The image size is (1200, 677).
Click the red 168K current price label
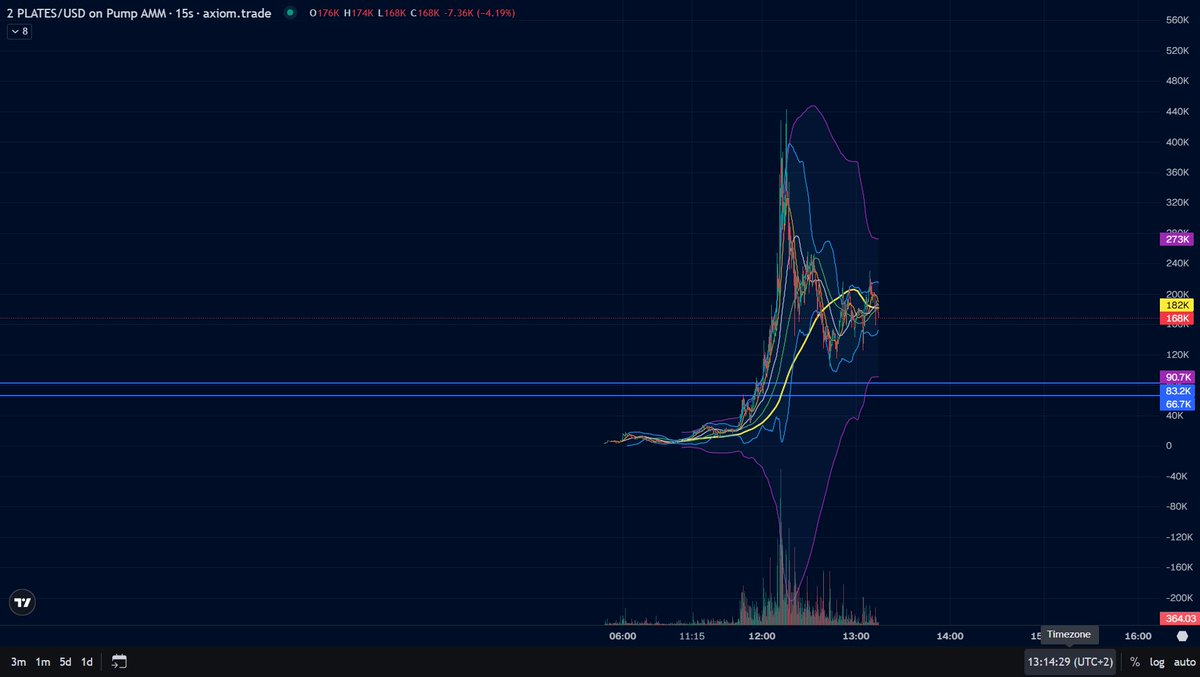coord(1176,319)
